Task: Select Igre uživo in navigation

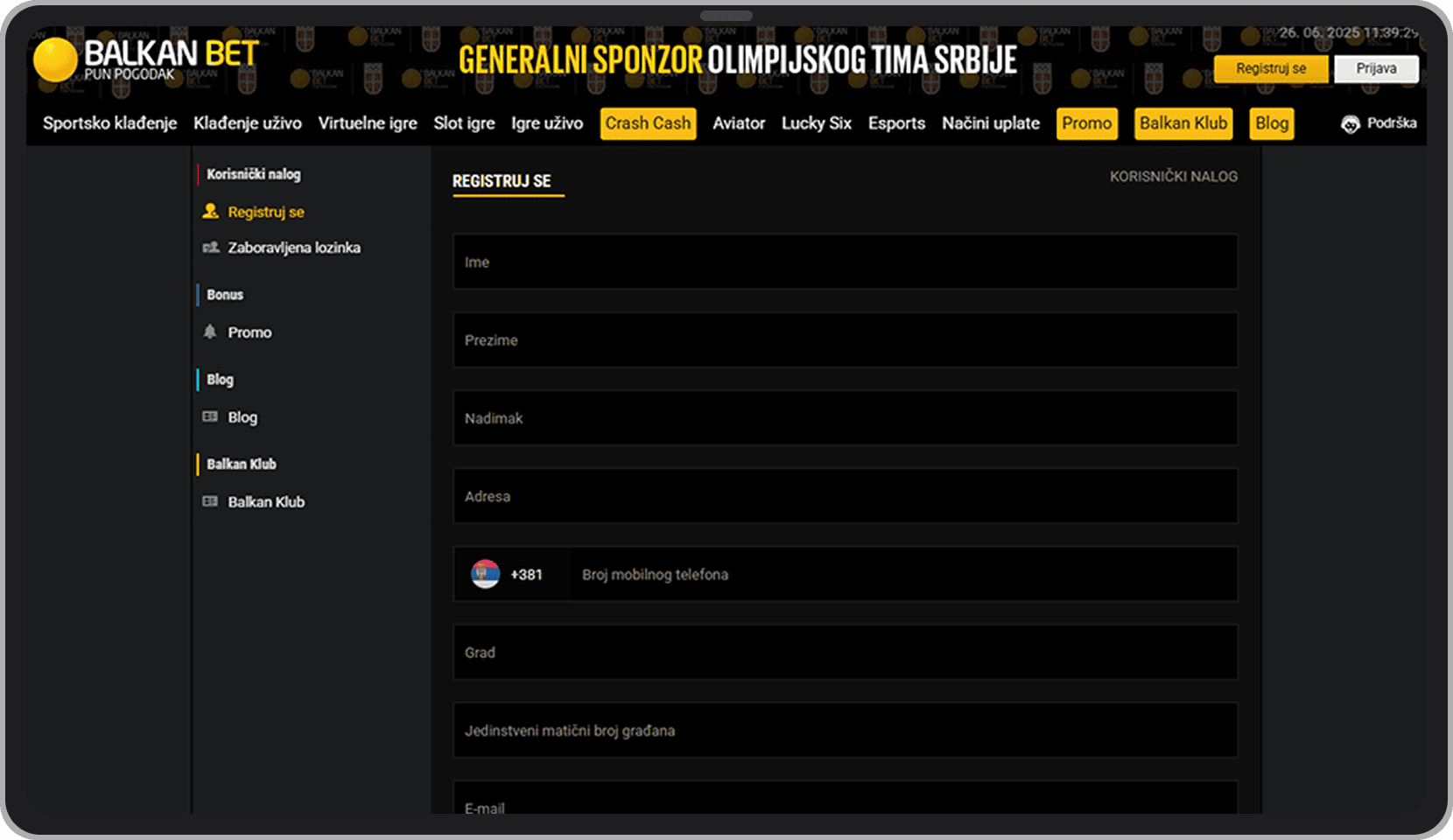Action: click(x=547, y=123)
